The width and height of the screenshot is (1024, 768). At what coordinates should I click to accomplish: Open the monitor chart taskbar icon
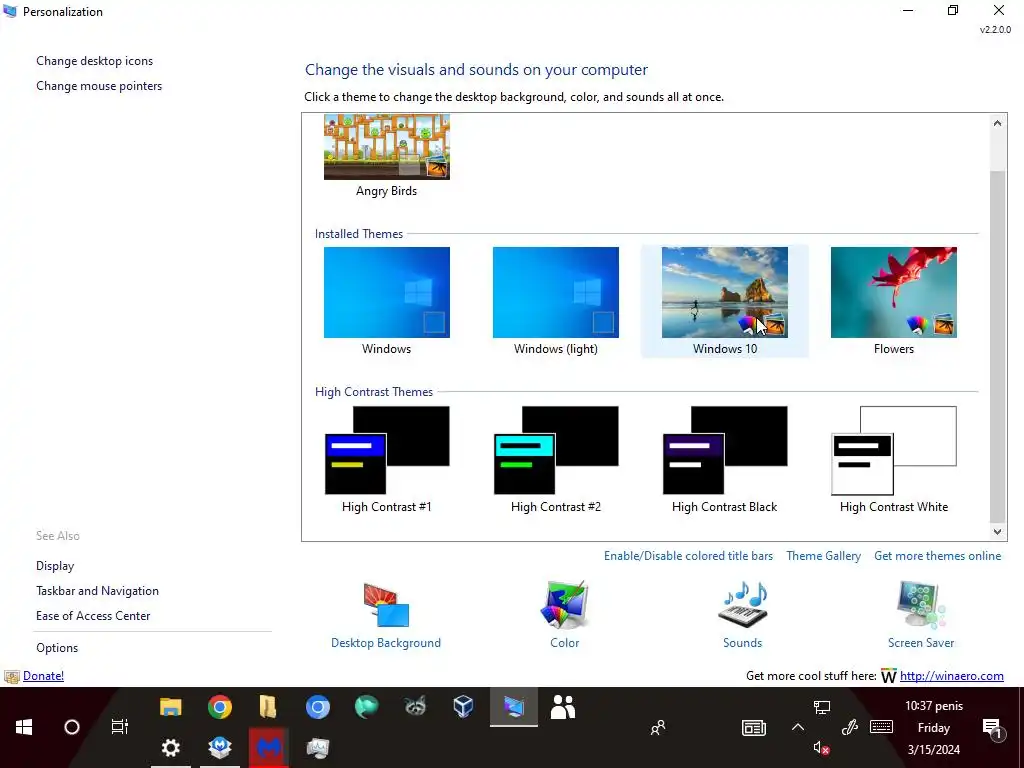[x=317, y=747]
